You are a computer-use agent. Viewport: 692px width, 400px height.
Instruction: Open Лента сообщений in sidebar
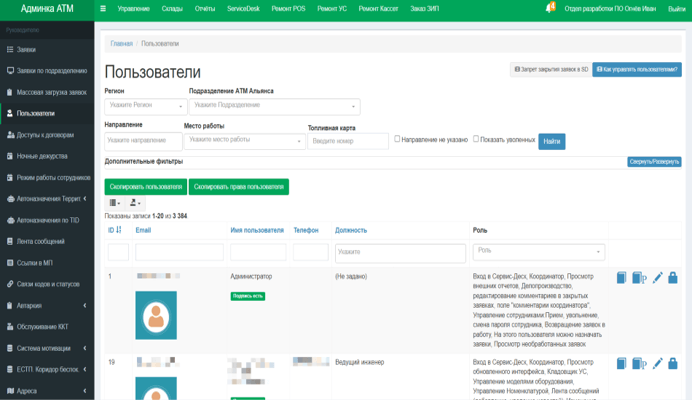tap(47, 242)
